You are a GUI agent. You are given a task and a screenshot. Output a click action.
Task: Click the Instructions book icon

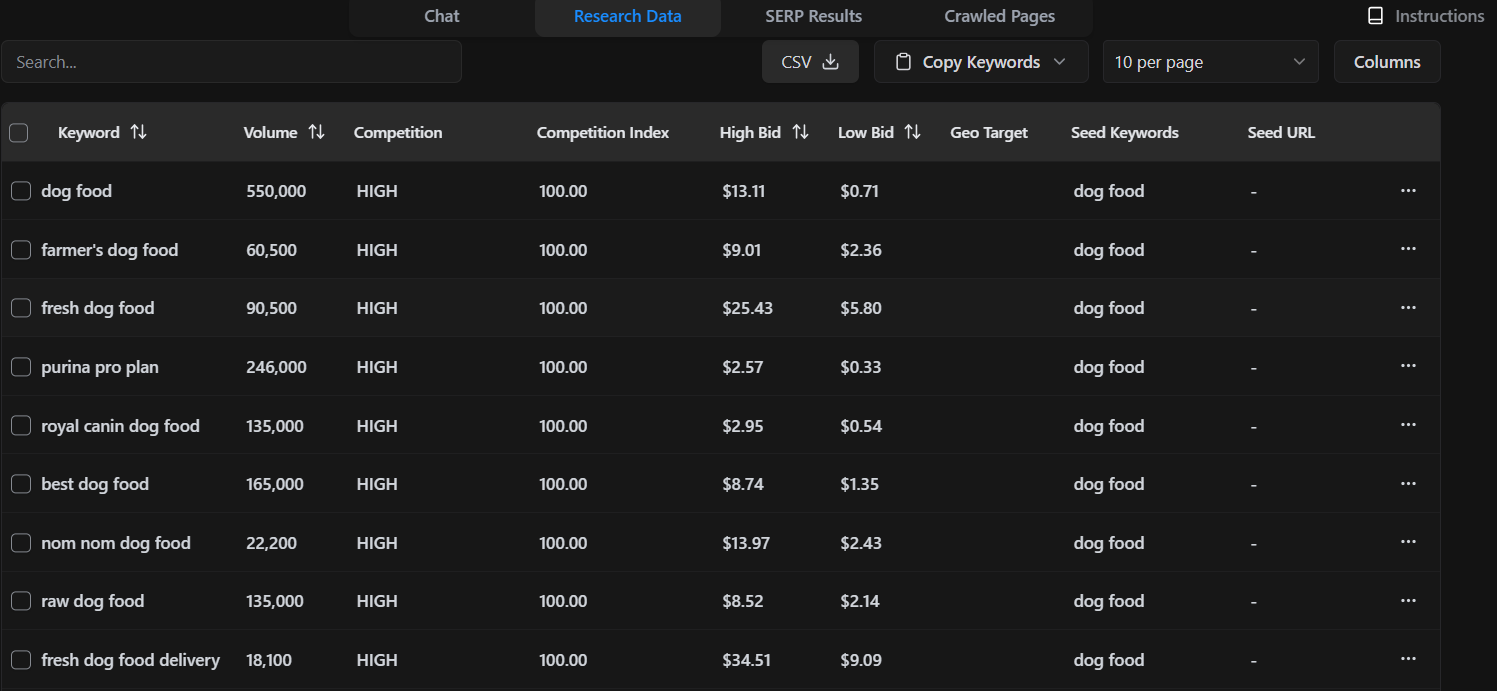click(x=1376, y=16)
